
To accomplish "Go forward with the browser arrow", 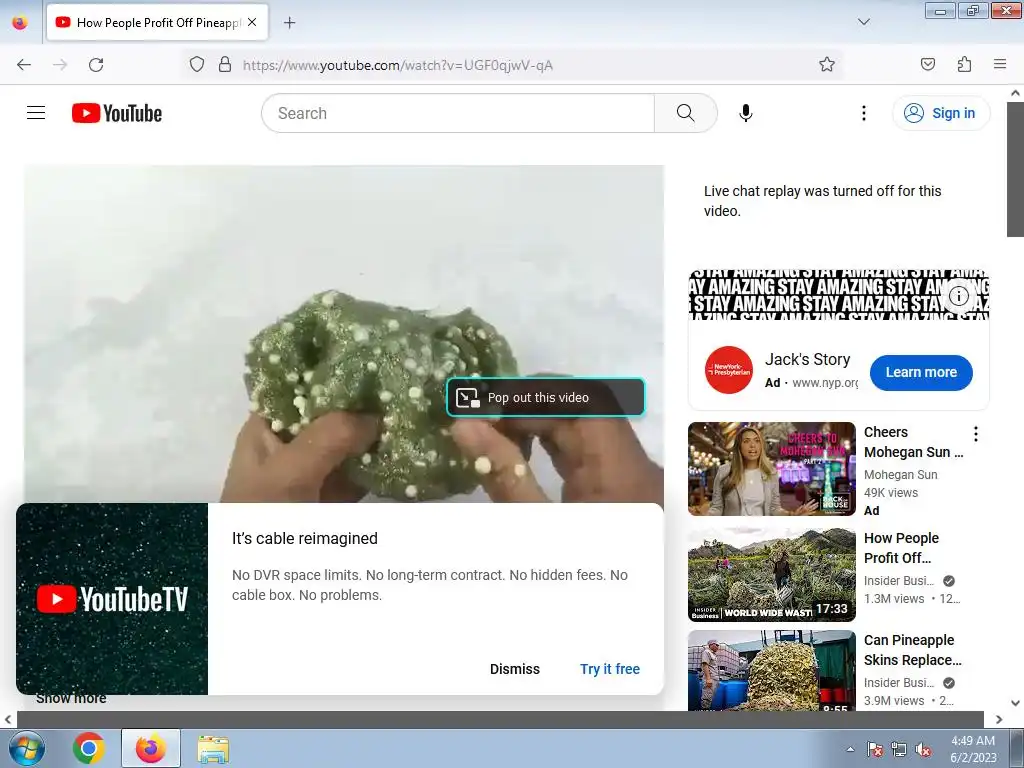I will coord(60,65).
